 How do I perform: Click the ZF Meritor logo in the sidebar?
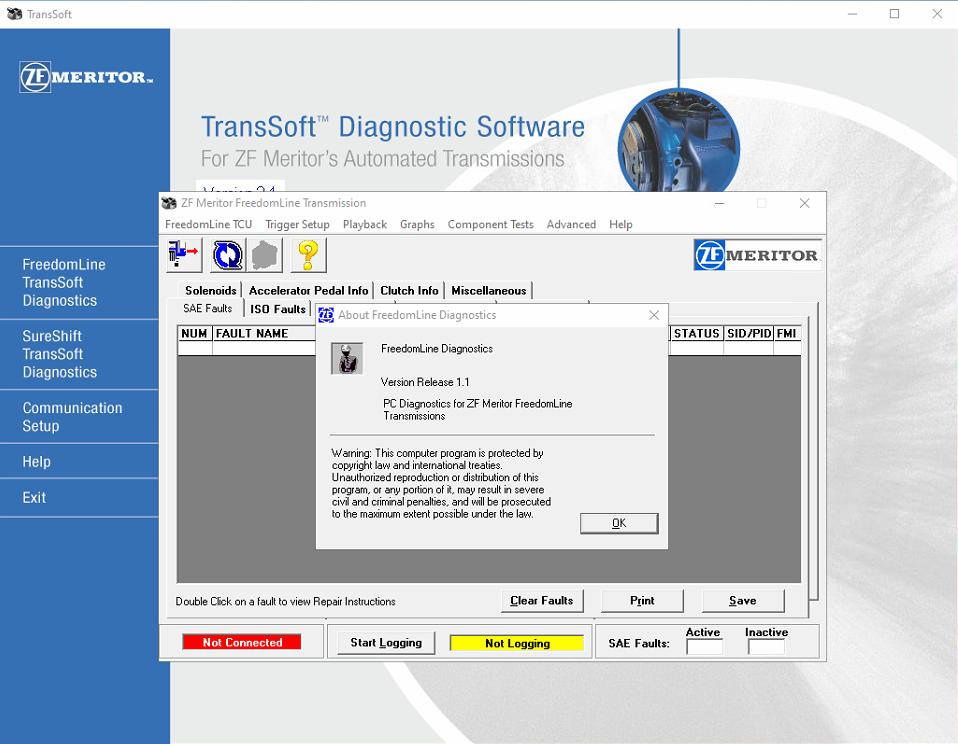tap(84, 75)
